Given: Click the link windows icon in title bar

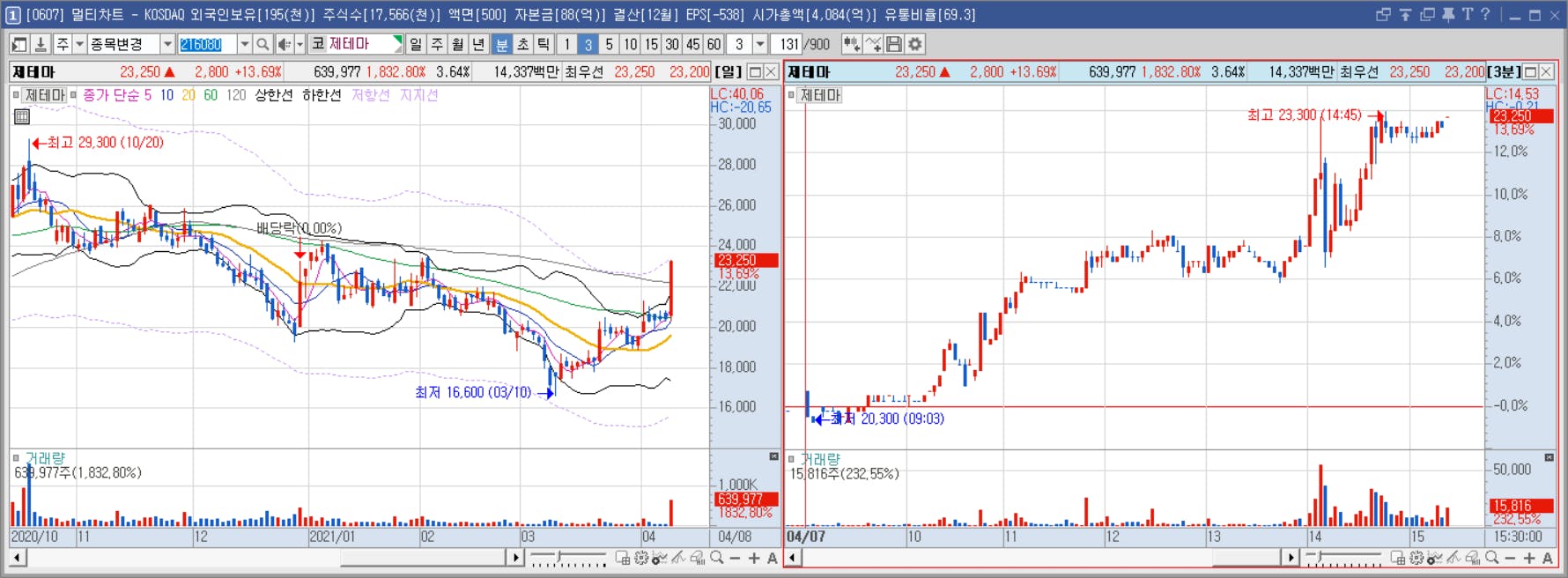Looking at the screenshot, I should [x=1383, y=15].
